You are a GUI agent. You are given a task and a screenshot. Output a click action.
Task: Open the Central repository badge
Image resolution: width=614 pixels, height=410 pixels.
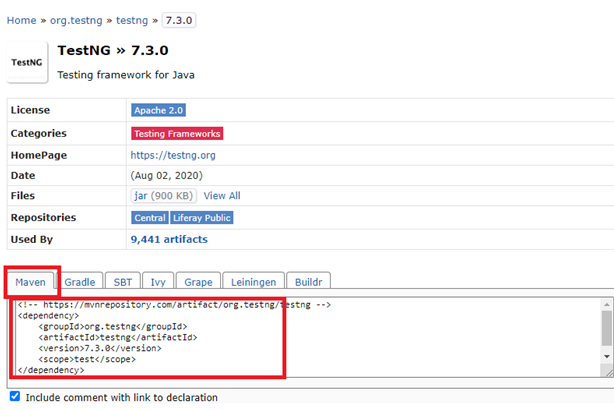click(150, 217)
